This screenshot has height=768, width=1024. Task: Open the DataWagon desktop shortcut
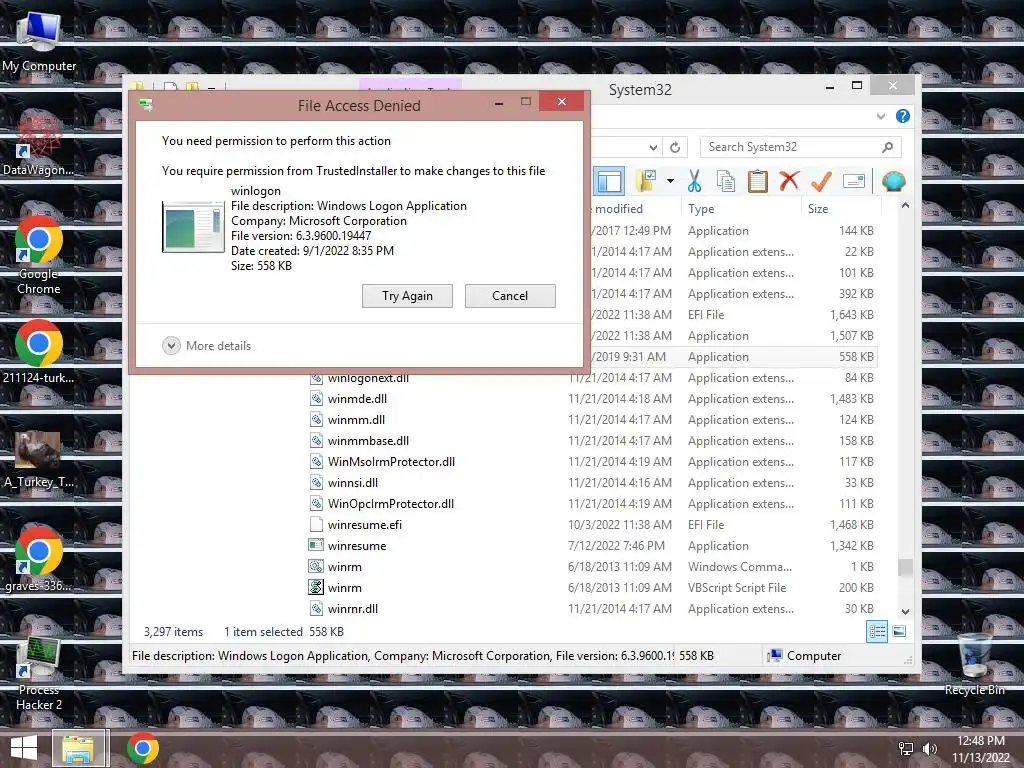39,145
